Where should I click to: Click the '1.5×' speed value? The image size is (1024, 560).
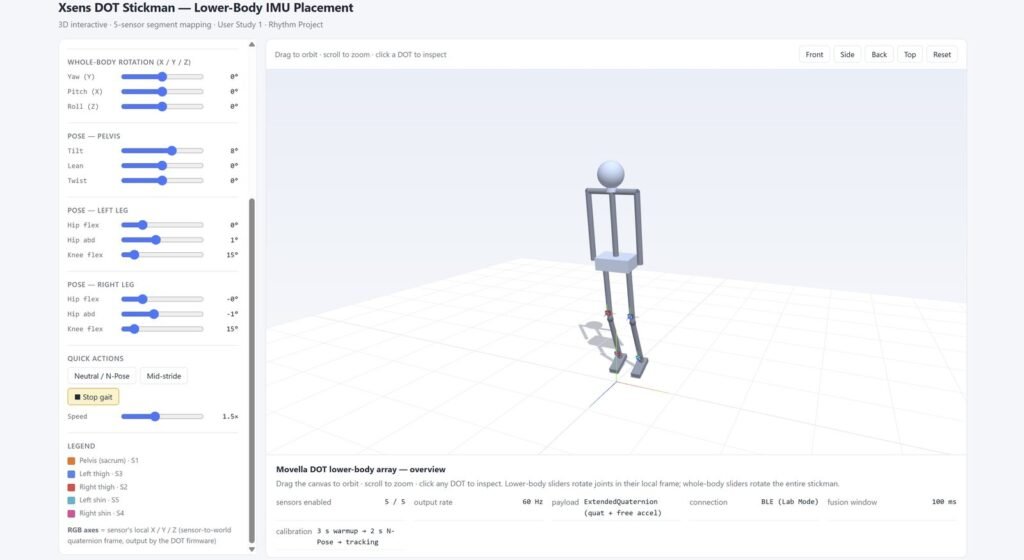pos(230,416)
